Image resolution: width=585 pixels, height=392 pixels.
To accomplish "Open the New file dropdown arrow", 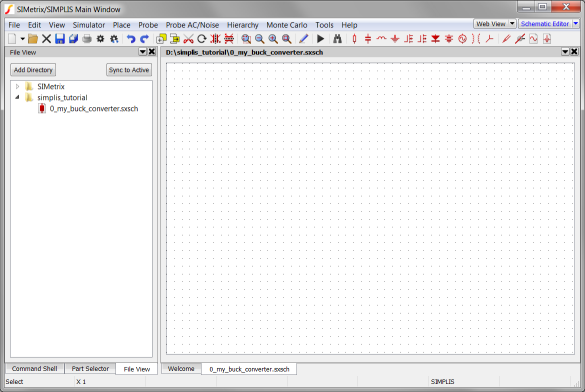I will coord(22,39).
